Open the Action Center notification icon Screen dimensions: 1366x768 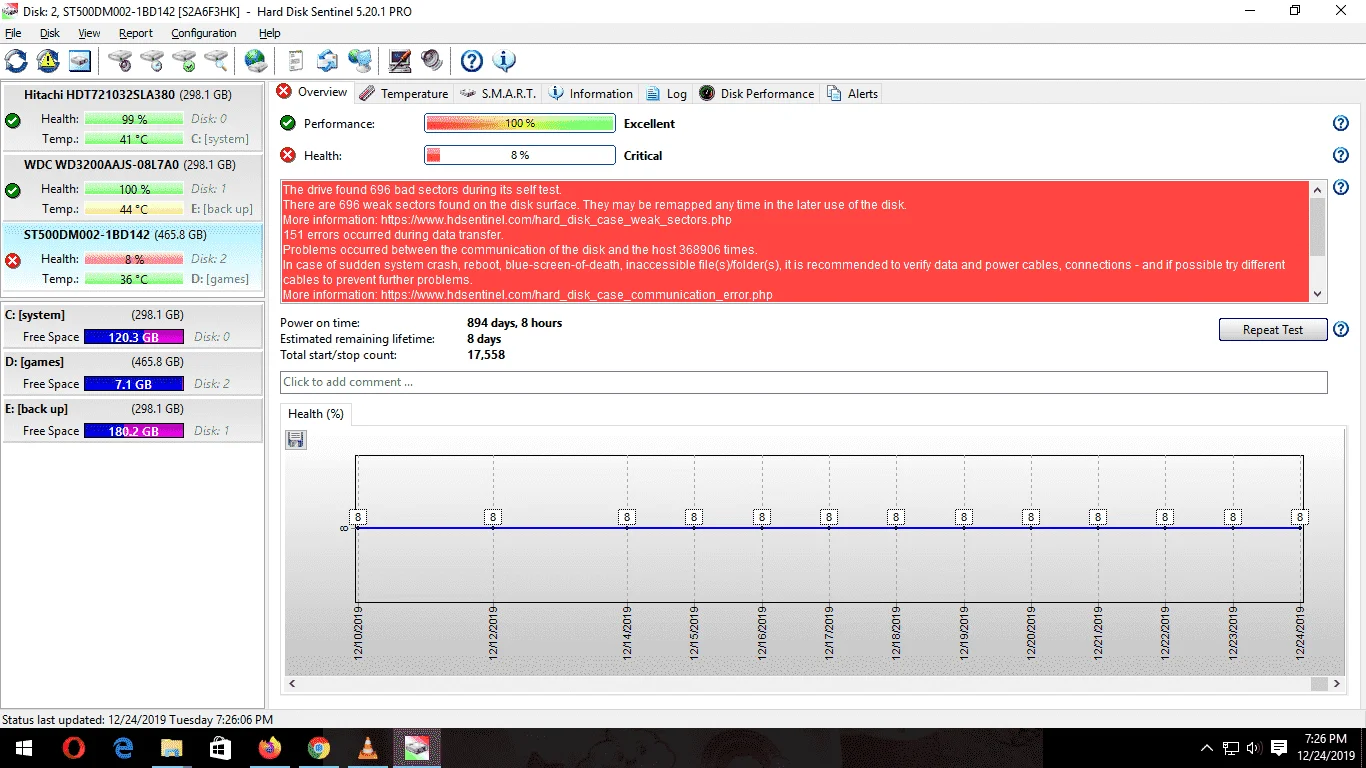click(x=1279, y=748)
